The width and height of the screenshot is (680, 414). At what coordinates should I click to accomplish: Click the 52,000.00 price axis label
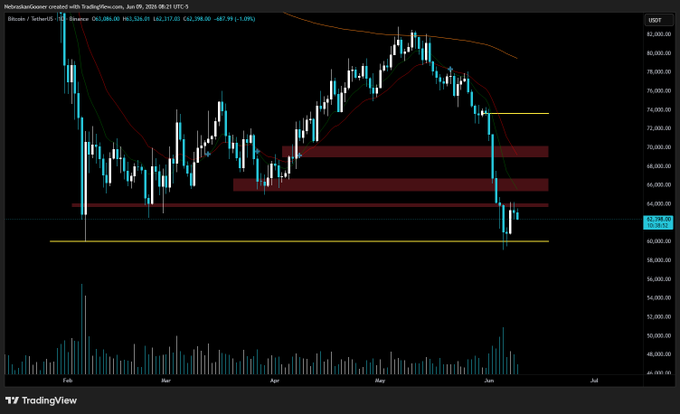(659, 317)
